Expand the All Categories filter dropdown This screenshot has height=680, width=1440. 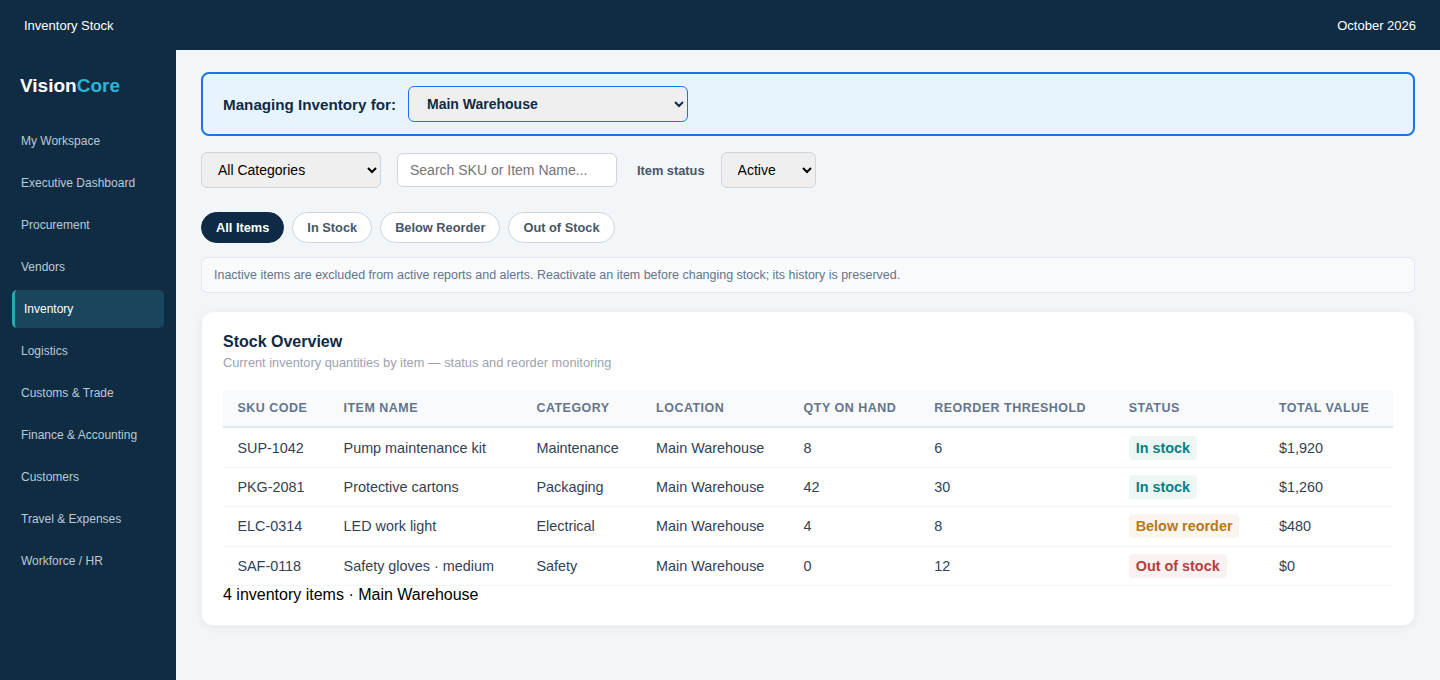[291, 170]
